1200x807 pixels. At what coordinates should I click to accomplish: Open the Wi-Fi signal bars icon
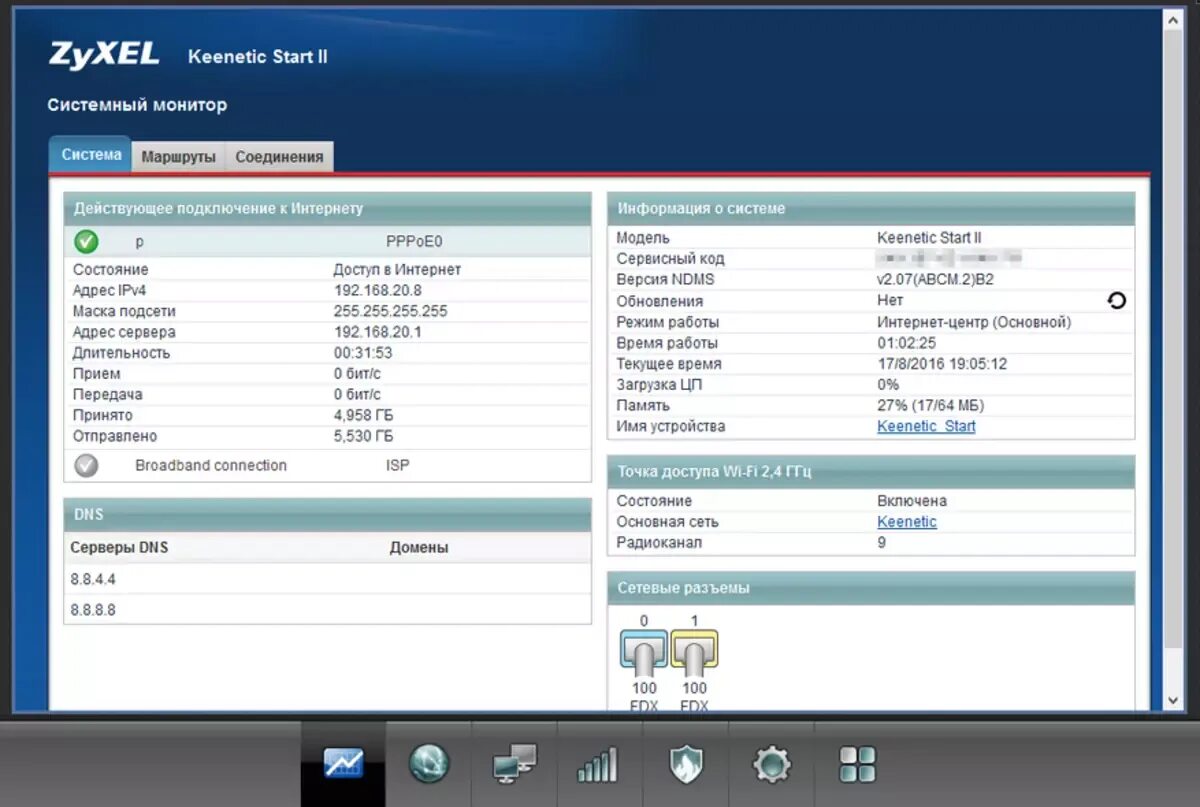tap(598, 764)
